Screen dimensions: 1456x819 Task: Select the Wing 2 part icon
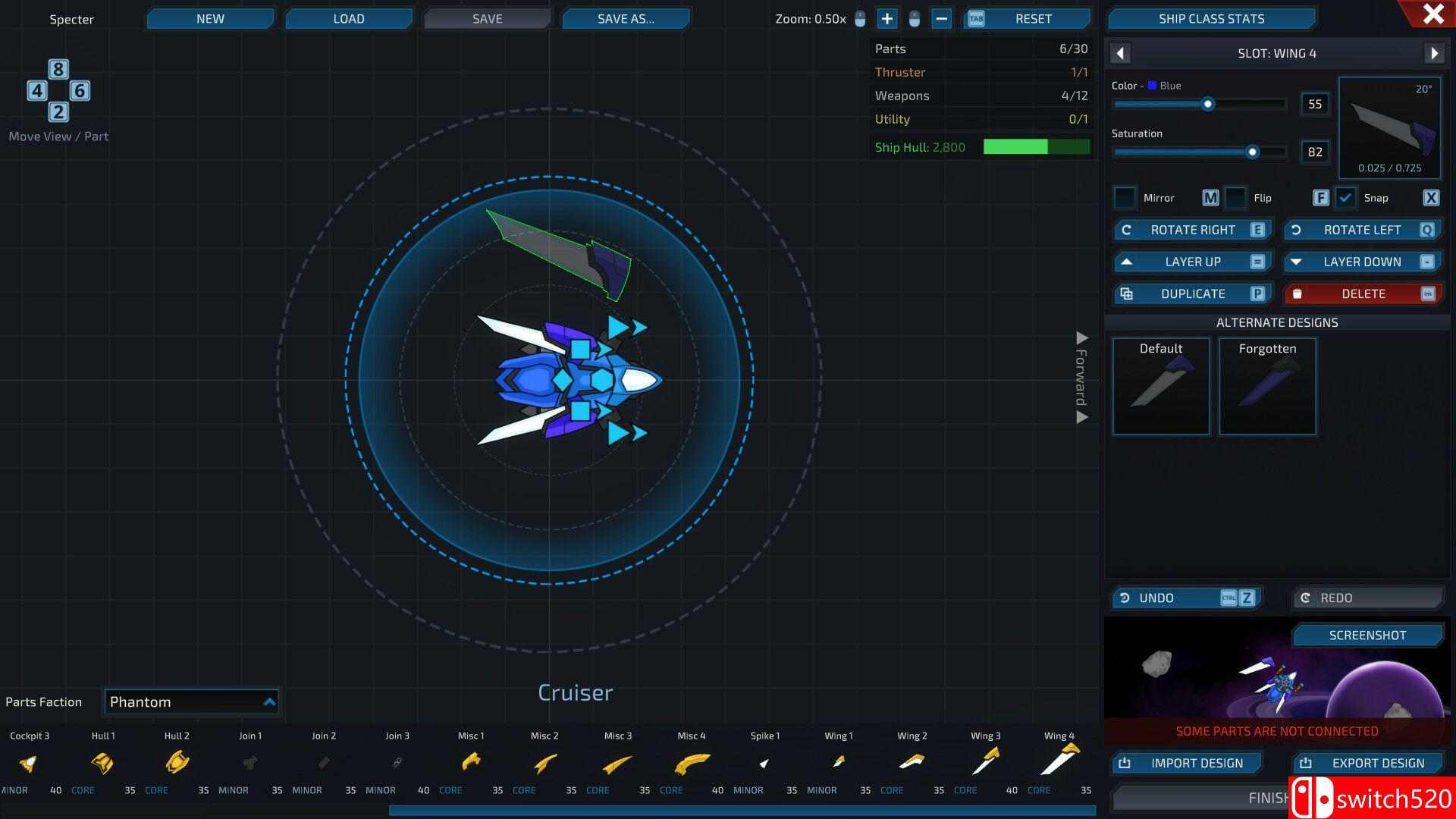click(912, 761)
